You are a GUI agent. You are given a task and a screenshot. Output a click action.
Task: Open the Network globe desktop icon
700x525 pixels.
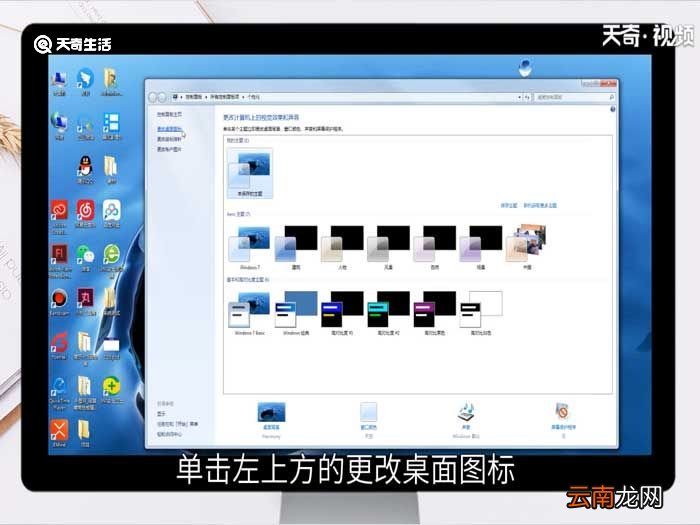(59, 123)
